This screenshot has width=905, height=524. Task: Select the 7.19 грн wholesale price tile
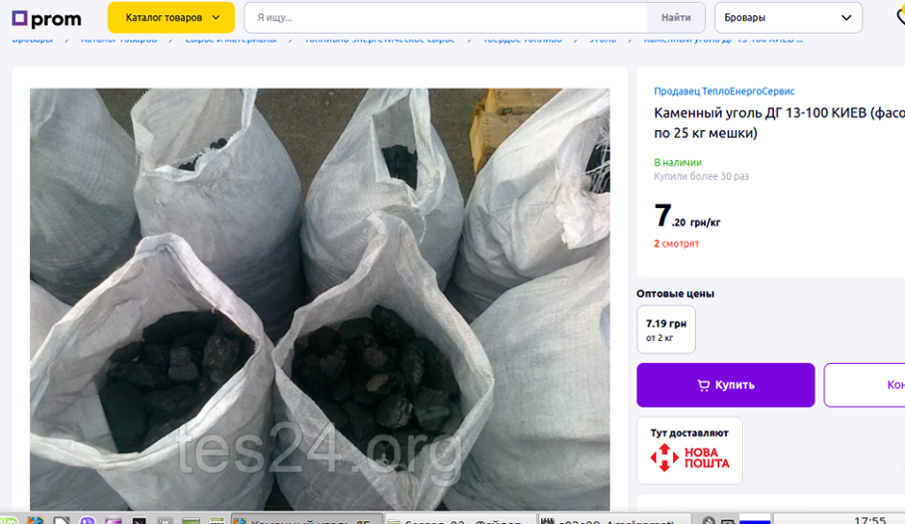pos(666,329)
